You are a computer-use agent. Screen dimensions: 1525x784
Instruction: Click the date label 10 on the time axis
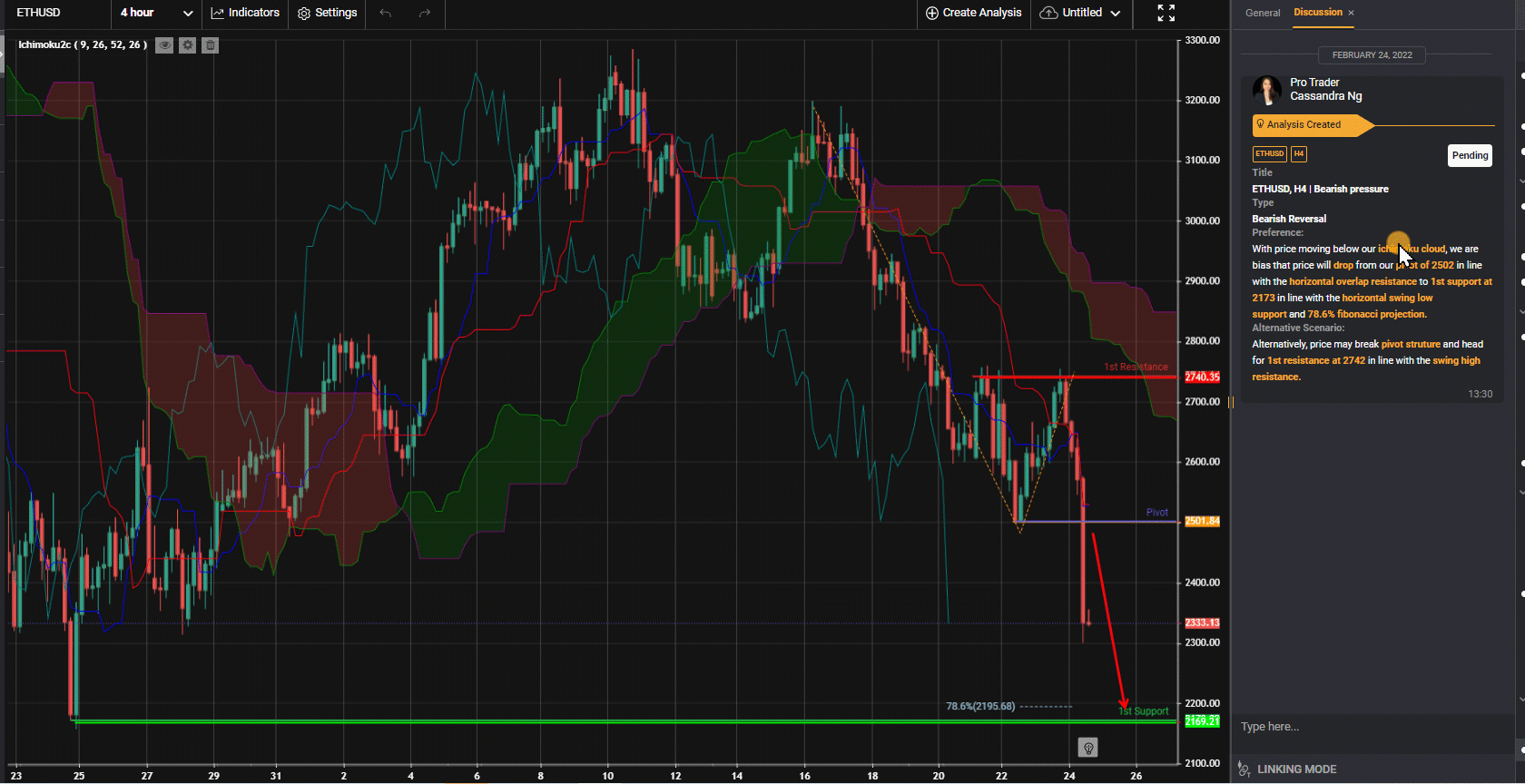(x=607, y=776)
